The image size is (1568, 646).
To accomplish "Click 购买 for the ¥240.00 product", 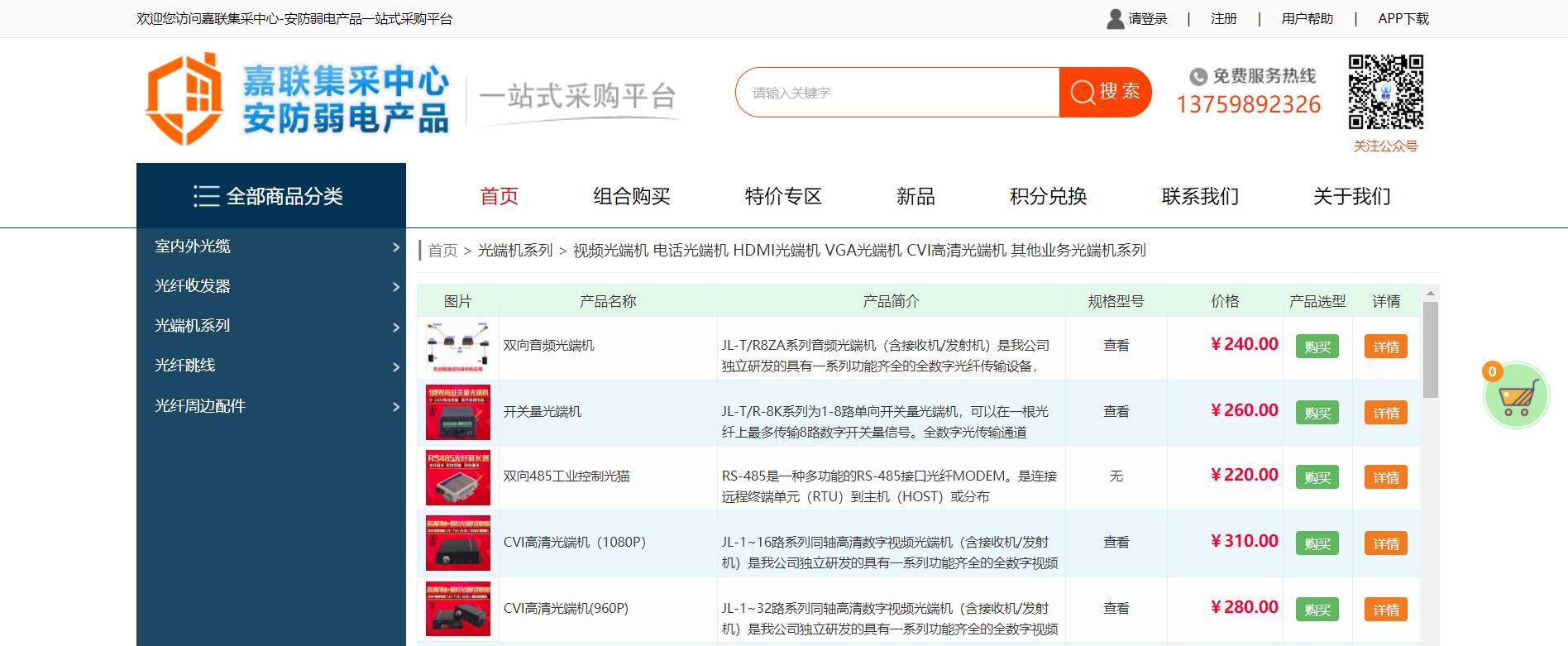I will coord(1317,347).
